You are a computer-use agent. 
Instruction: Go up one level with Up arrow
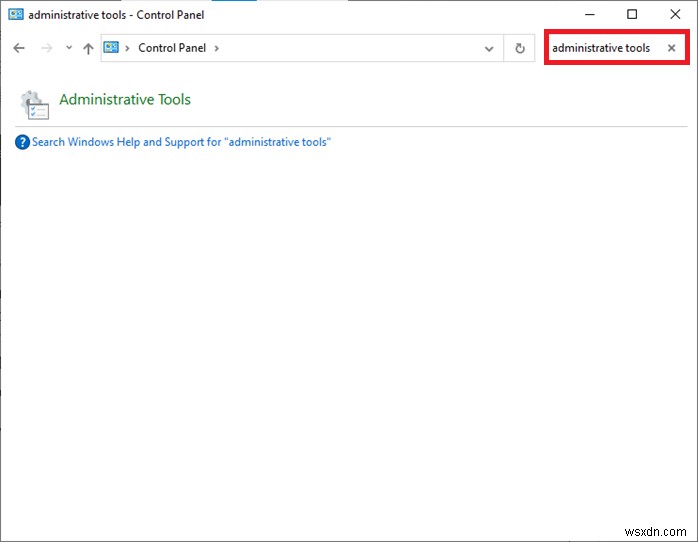coord(88,48)
